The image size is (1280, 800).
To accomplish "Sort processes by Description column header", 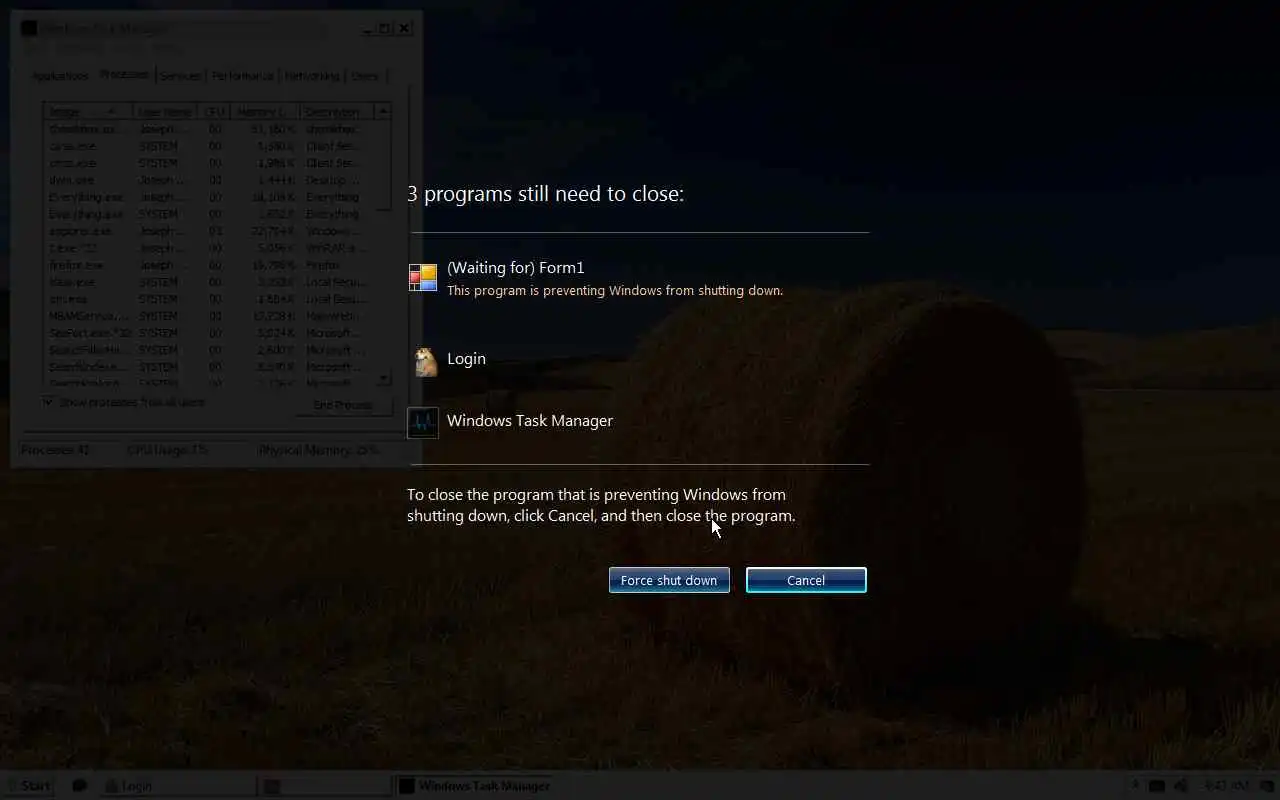I will point(337,112).
